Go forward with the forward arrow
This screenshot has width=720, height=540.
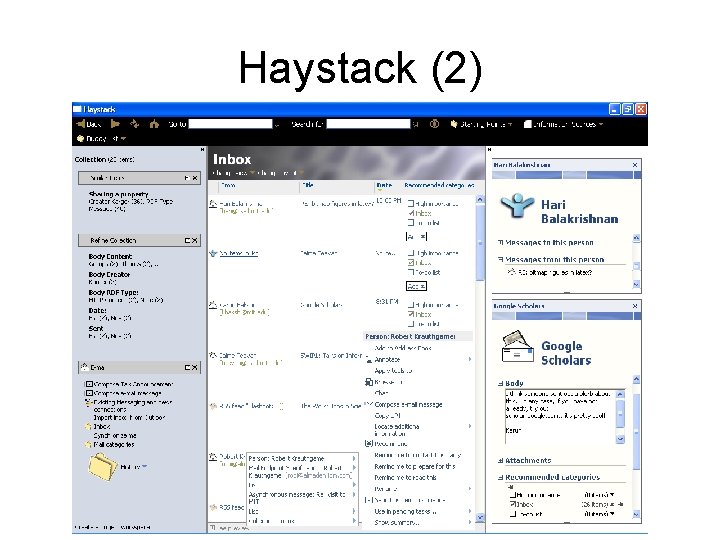point(115,124)
